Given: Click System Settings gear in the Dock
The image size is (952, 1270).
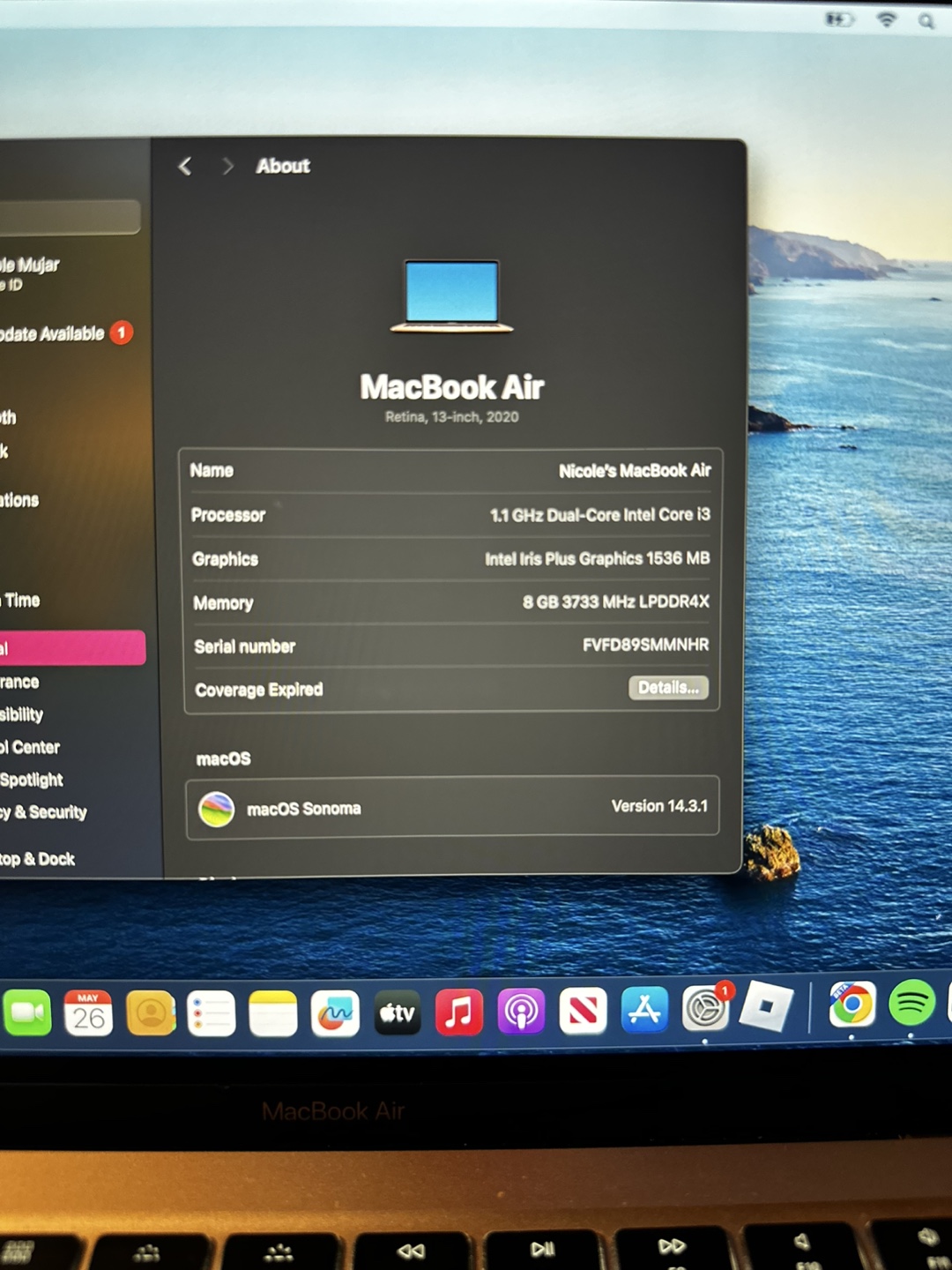Looking at the screenshot, I should point(706,1009).
